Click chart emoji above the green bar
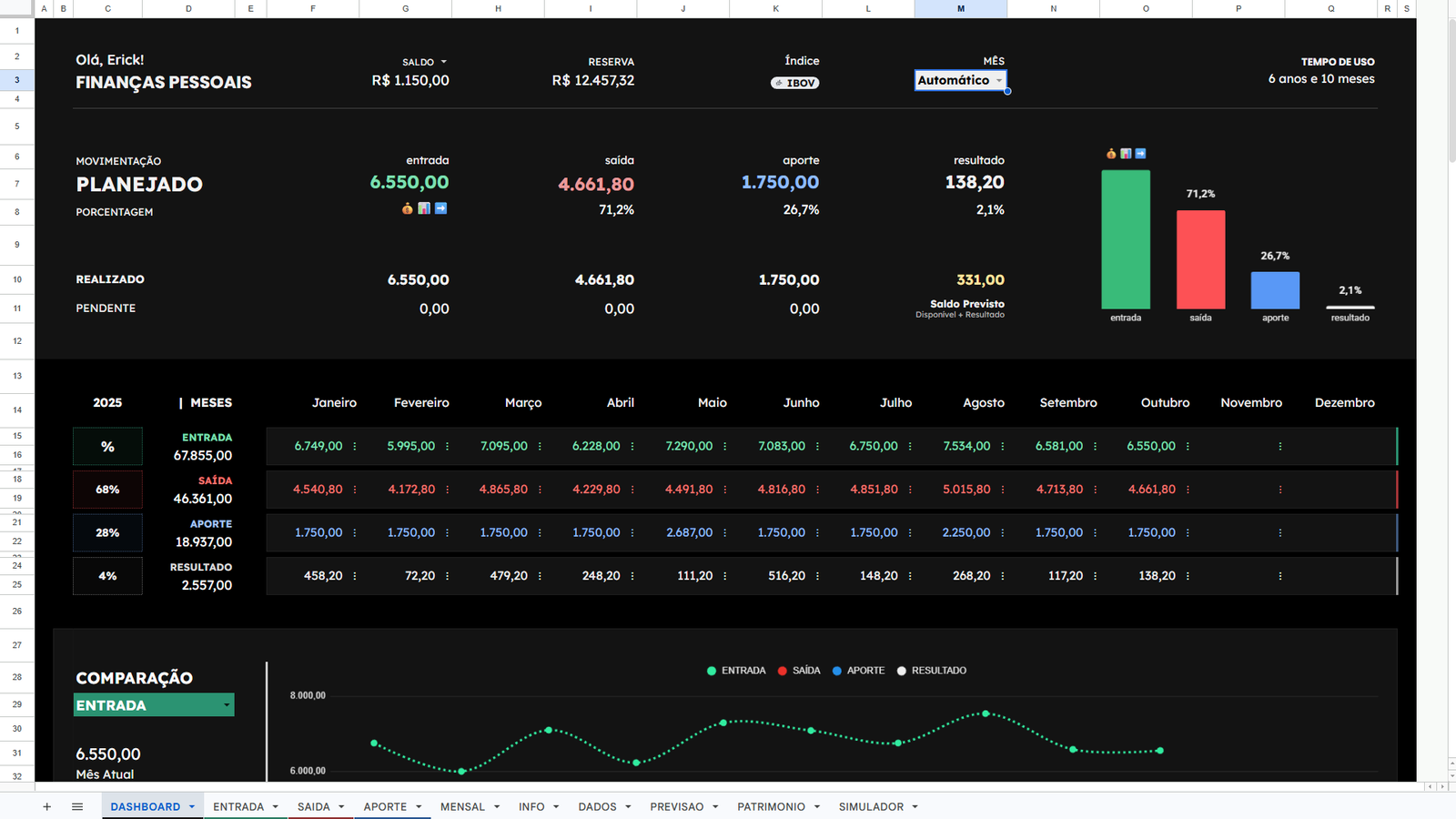Image resolution: width=1456 pixels, height=819 pixels. click(1126, 154)
